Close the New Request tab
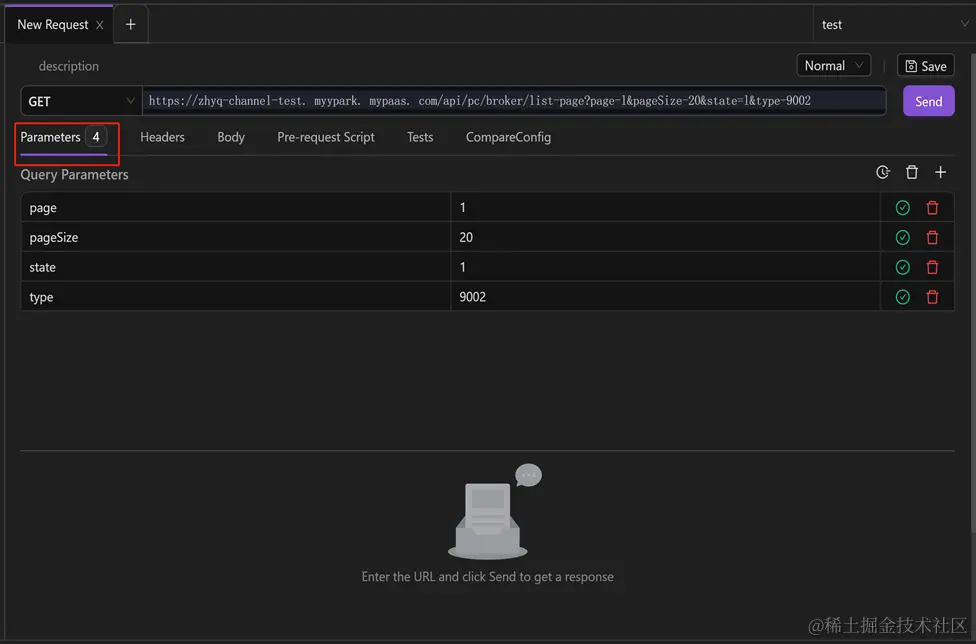The width and height of the screenshot is (976, 644). coord(100,25)
